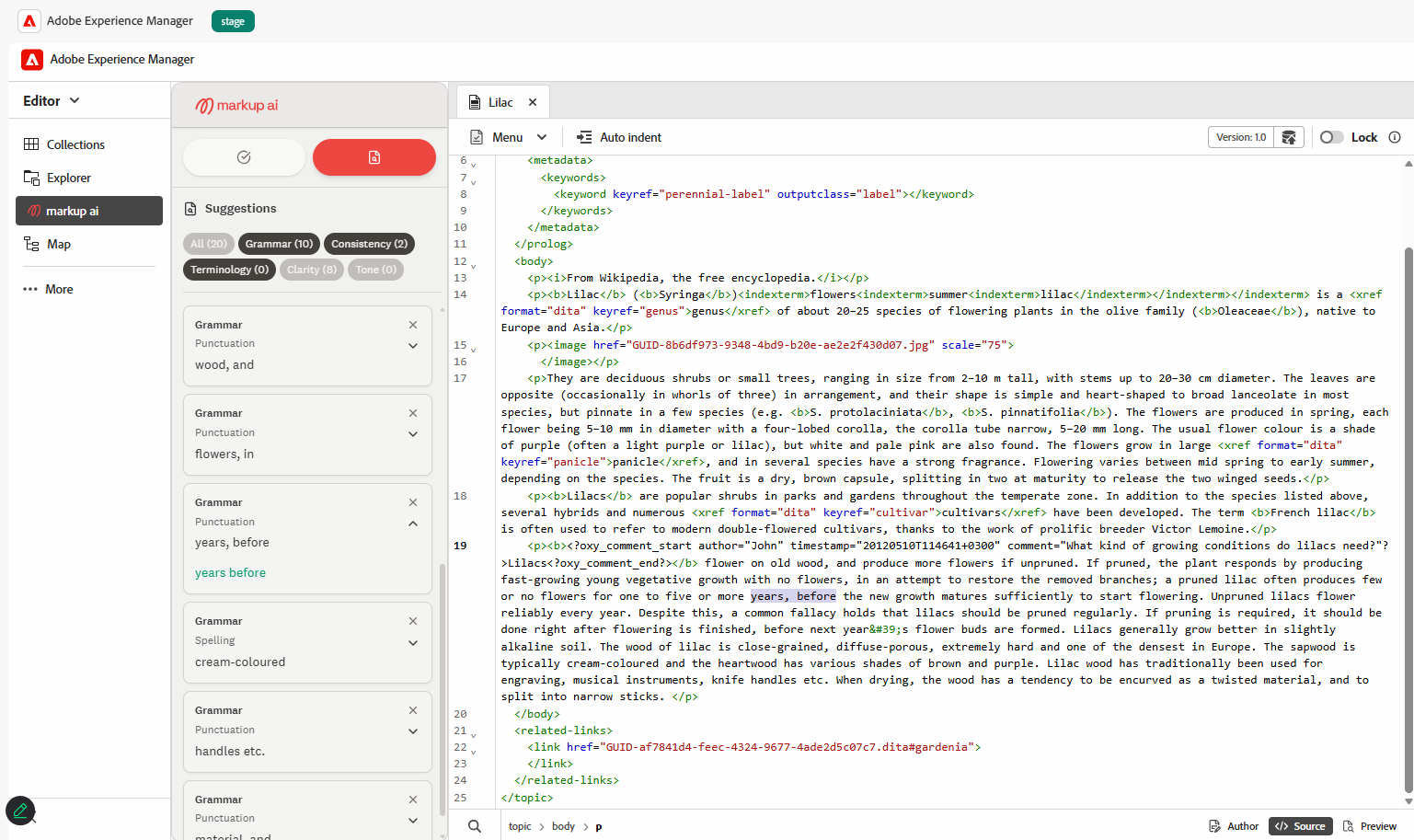This screenshot has height=840, width=1414.
Task: Collapse the 'years, before' suggestion
Action: pyautogui.click(x=413, y=524)
